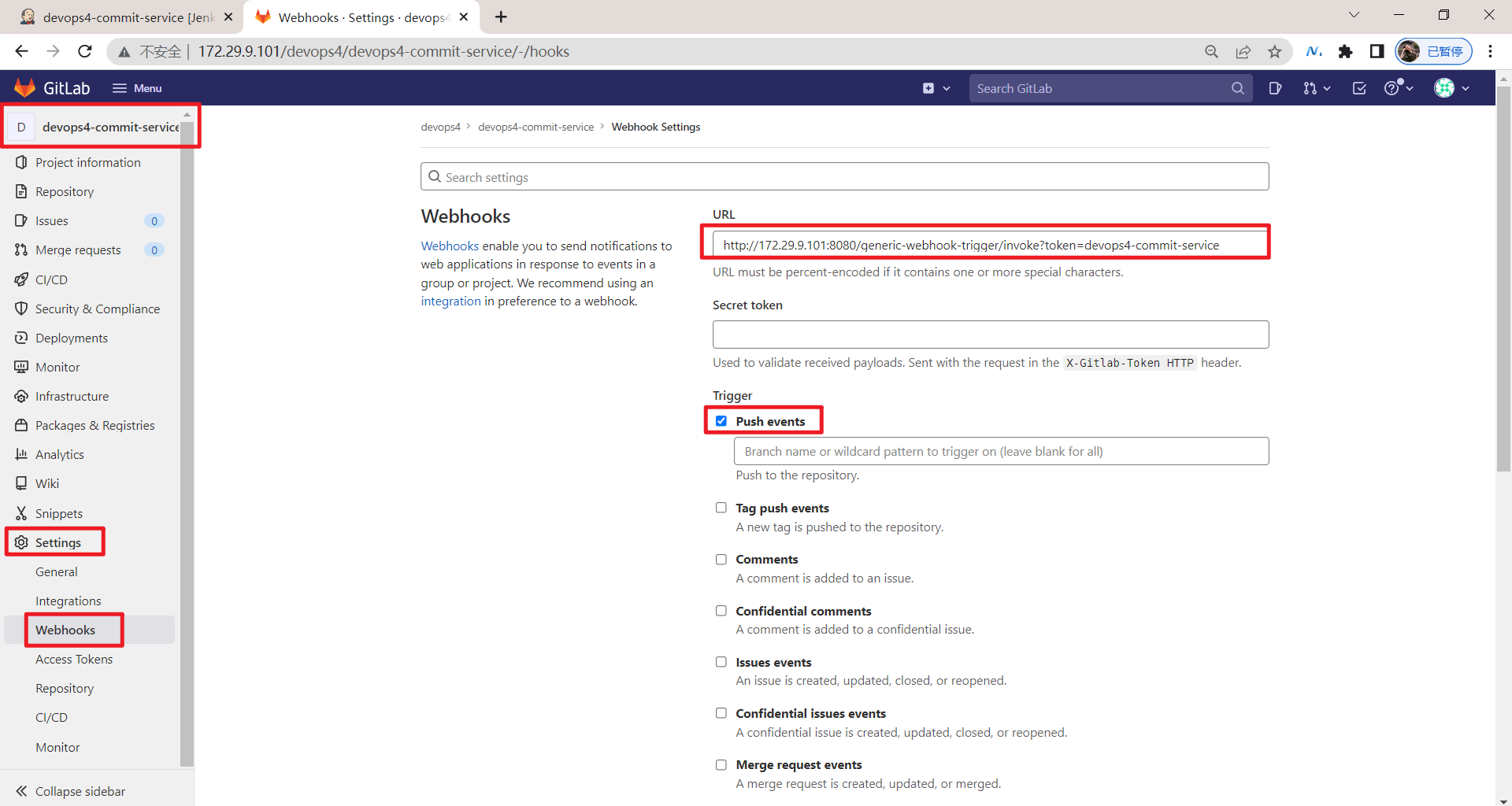
Task: Open Merge requests in sidebar
Action: [78, 250]
